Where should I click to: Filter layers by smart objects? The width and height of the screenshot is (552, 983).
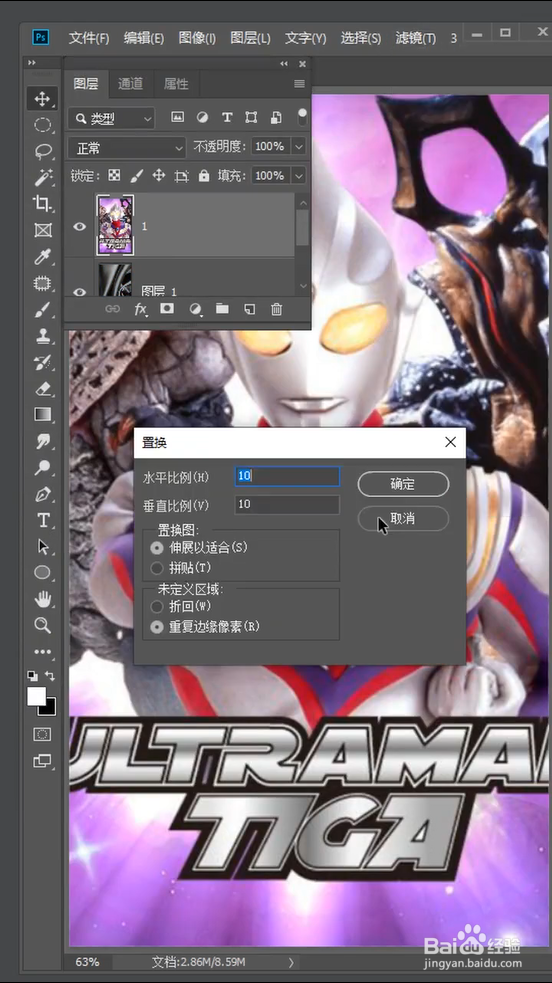[x=276, y=117]
